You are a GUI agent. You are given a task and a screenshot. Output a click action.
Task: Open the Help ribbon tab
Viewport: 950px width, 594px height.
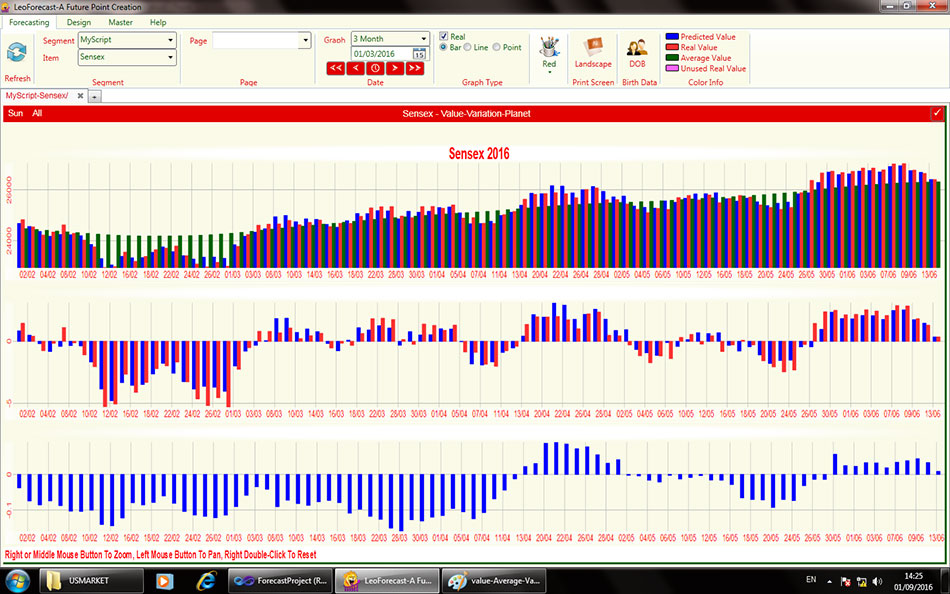pos(158,22)
